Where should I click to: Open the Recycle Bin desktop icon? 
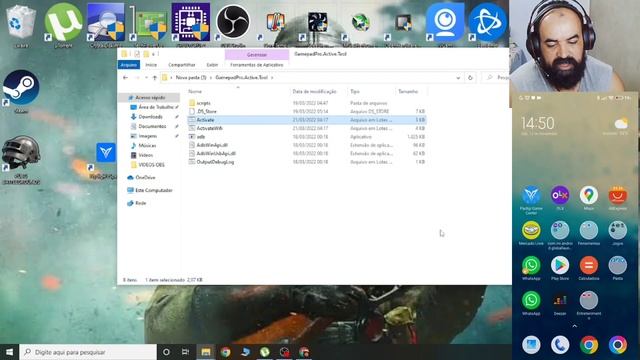coord(21,23)
